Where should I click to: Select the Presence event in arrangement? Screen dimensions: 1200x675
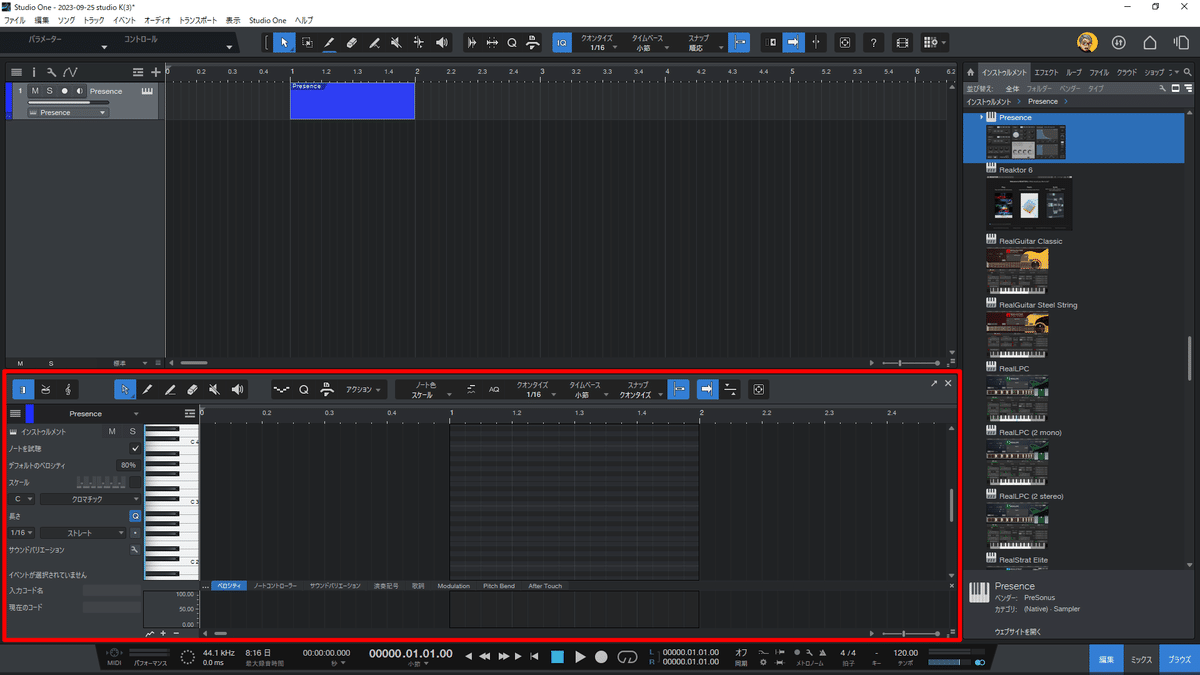coord(352,101)
